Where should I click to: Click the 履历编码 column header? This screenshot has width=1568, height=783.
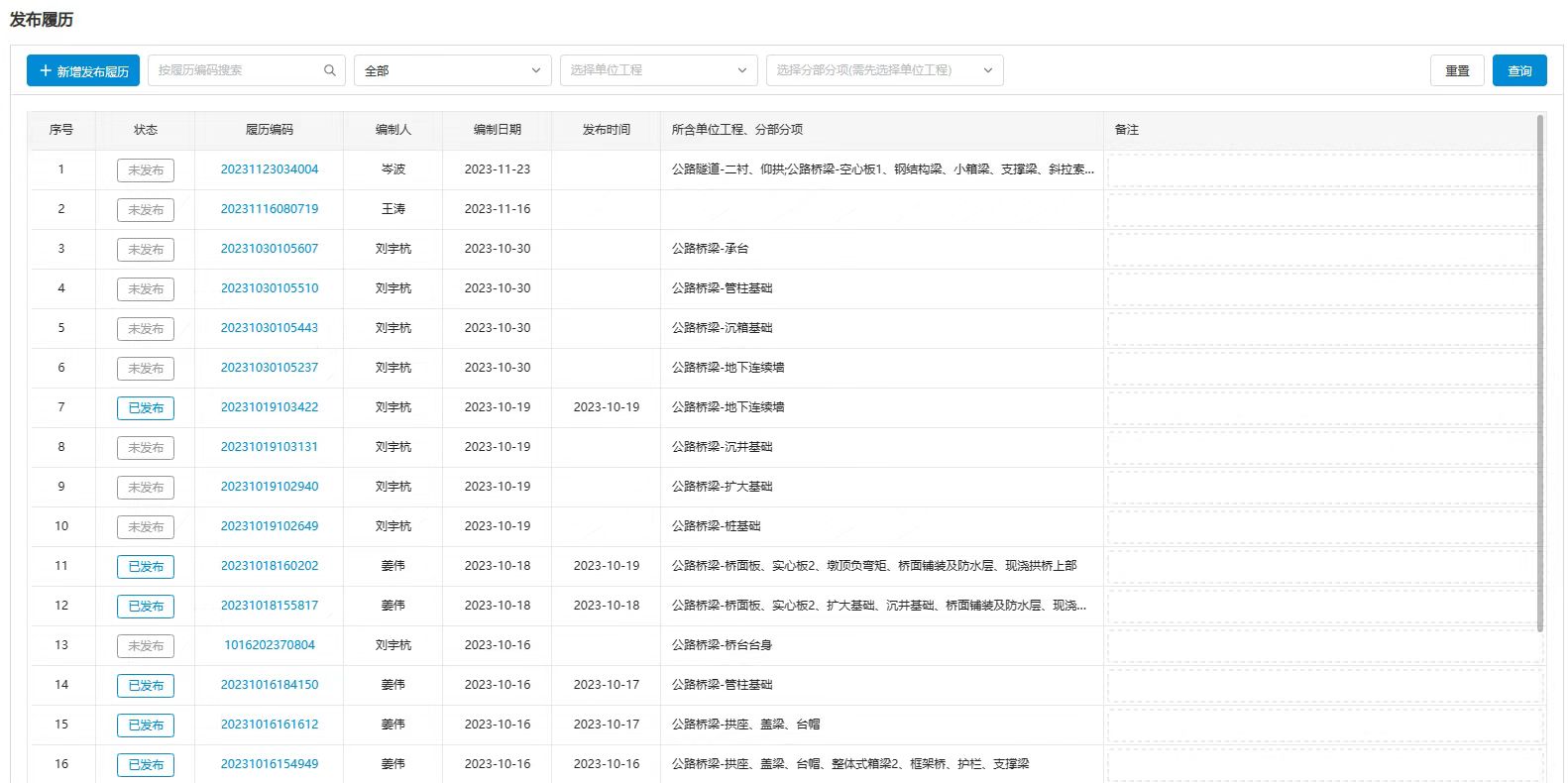[270, 130]
